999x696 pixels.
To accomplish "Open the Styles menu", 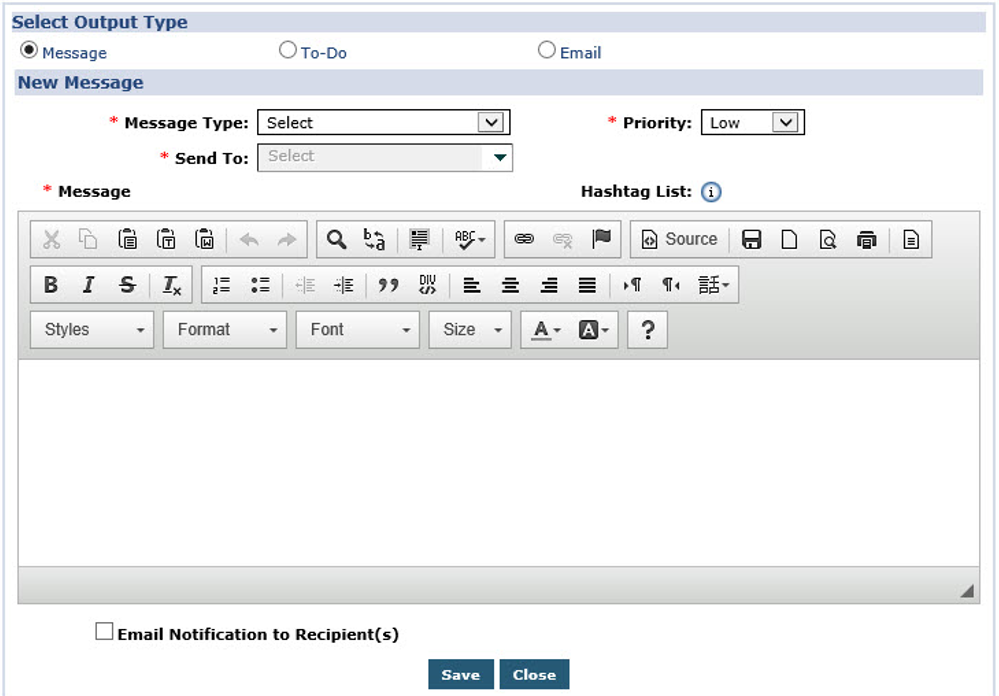I will tap(92, 330).
